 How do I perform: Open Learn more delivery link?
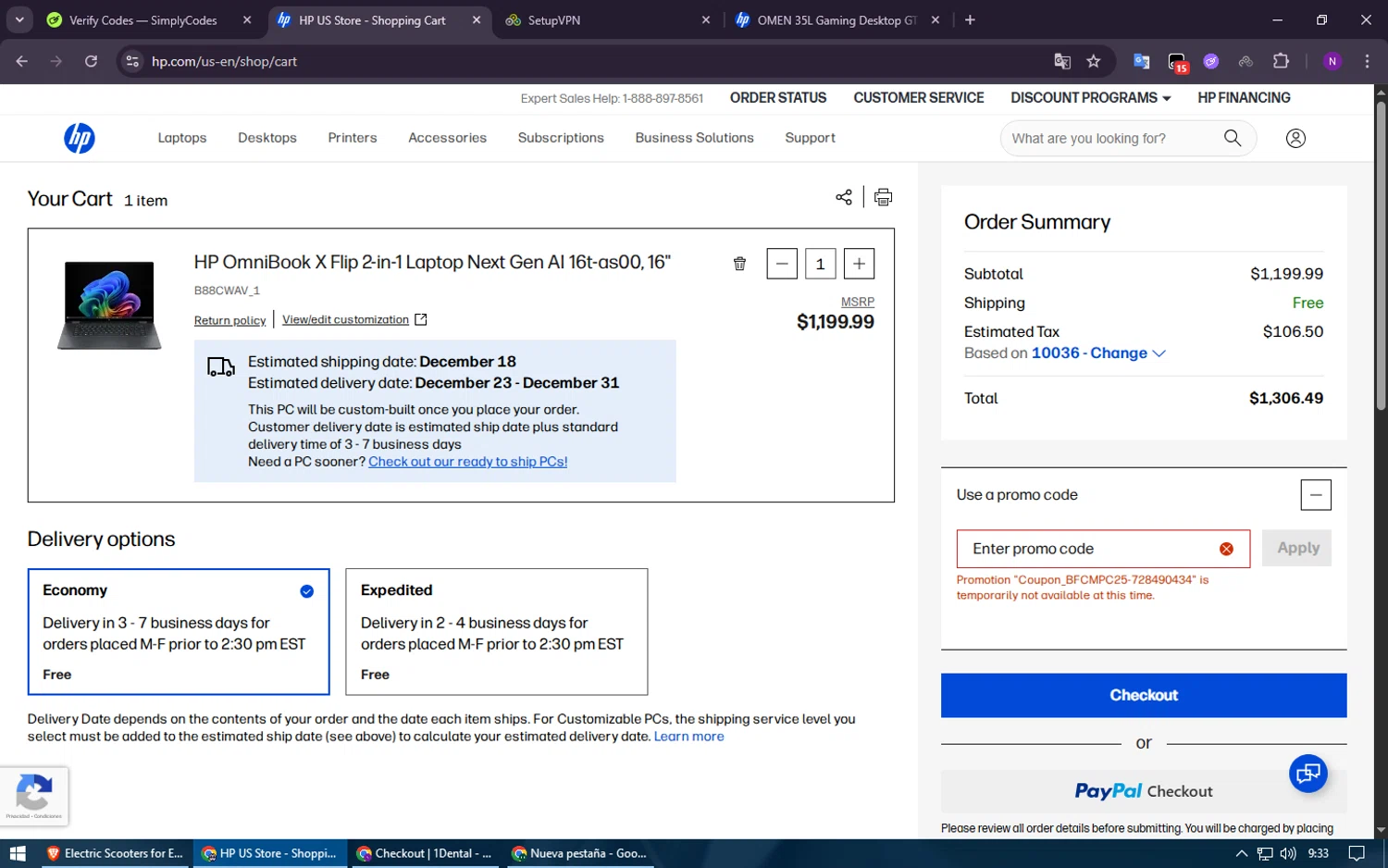(688, 737)
